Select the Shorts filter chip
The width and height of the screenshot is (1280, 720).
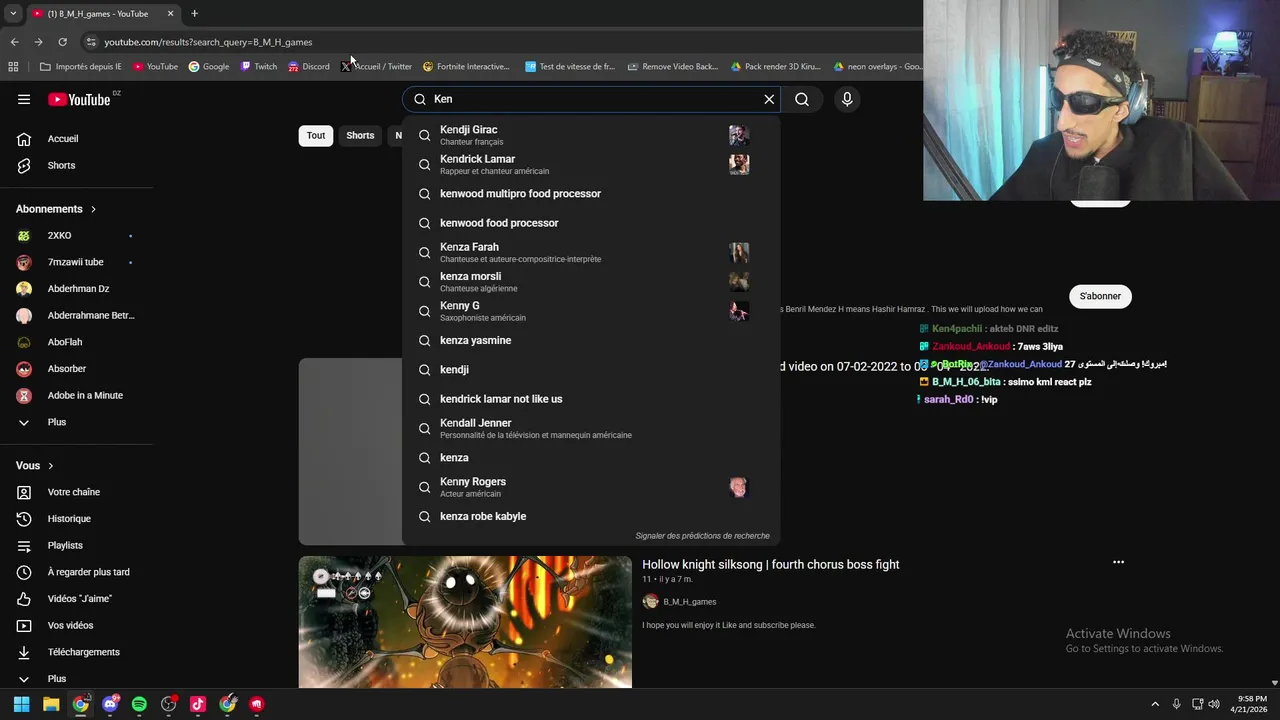360,136
